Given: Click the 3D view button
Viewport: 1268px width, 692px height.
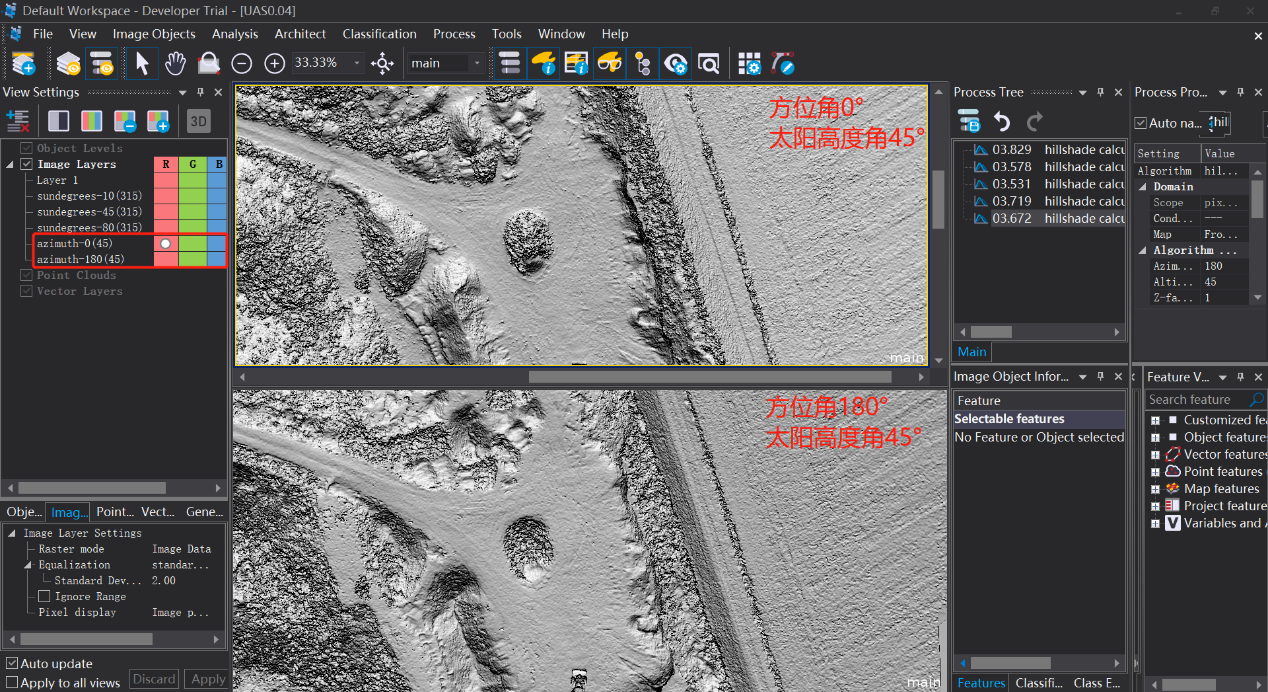Looking at the screenshot, I should coord(198,122).
